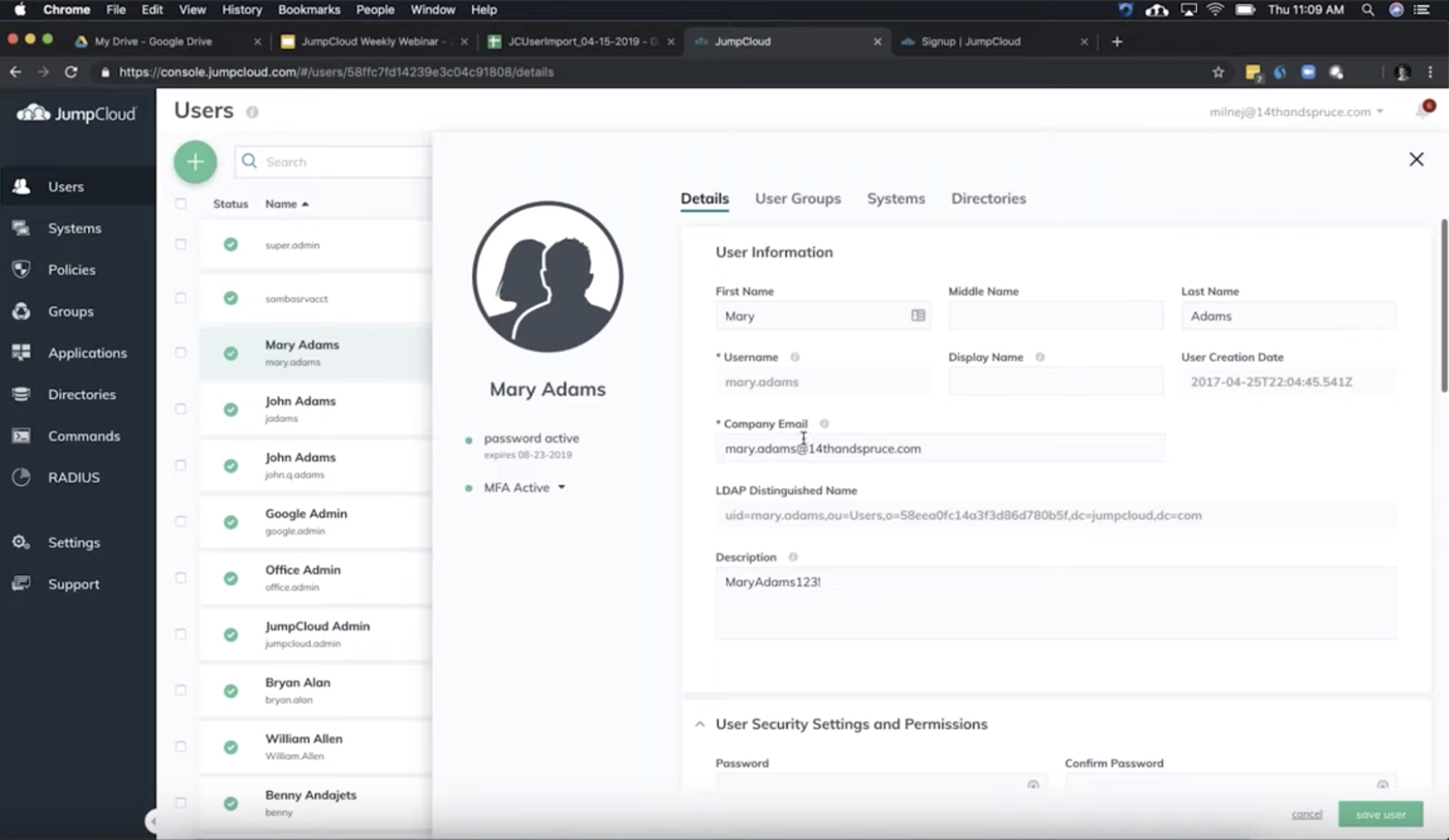
Task: Open the MFA Active dropdown
Action: [524, 487]
